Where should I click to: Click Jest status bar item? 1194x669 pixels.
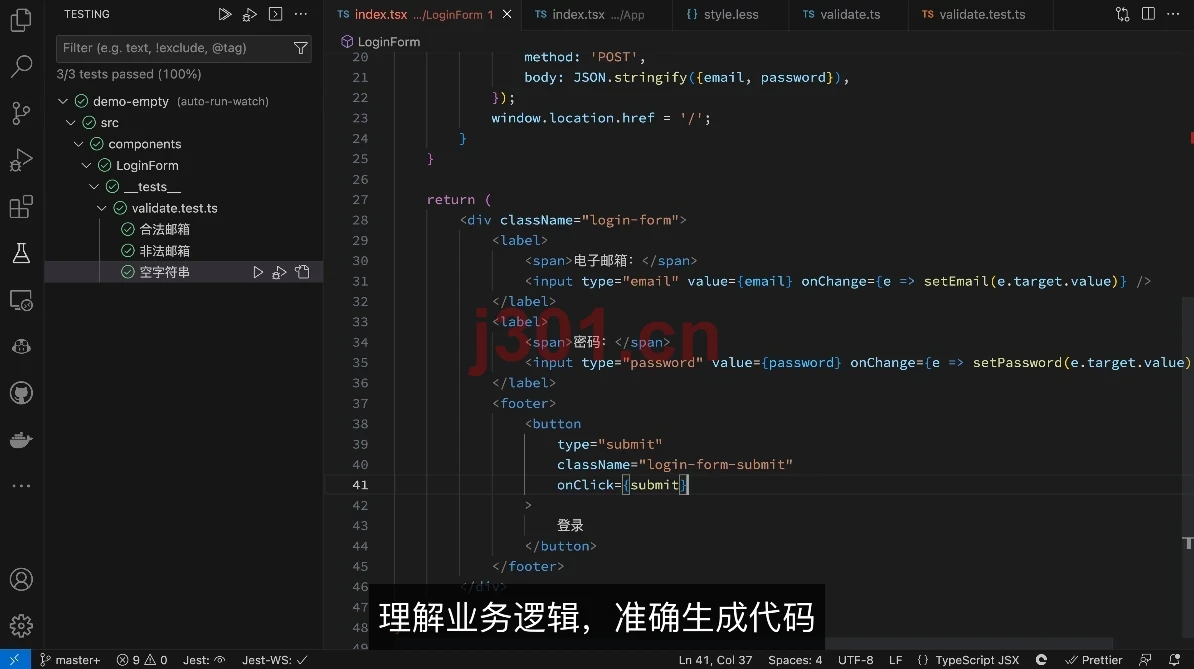[204, 660]
